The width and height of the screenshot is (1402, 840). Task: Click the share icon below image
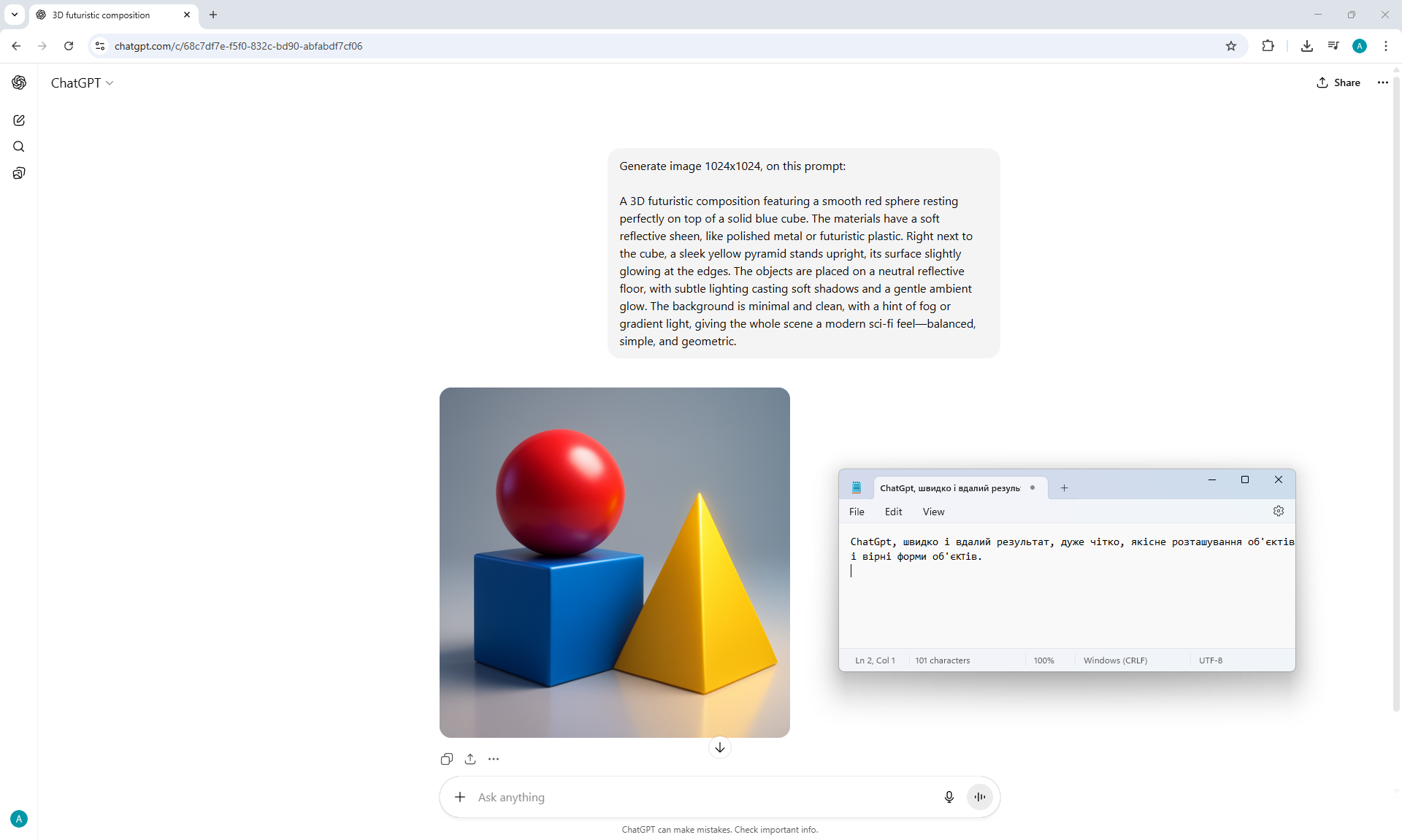point(470,759)
